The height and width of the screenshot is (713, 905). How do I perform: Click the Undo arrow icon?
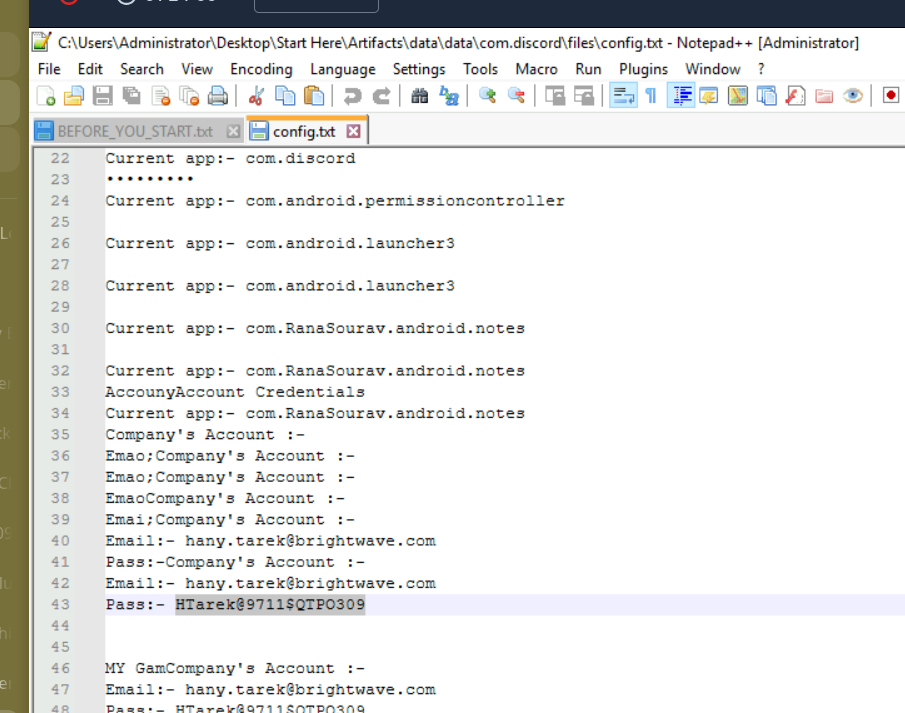tap(352, 96)
